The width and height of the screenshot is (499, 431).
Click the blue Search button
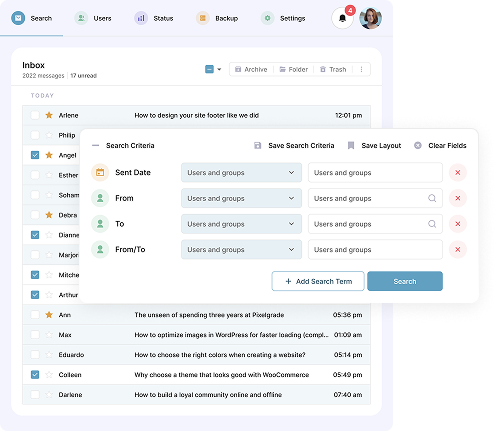tap(405, 281)
